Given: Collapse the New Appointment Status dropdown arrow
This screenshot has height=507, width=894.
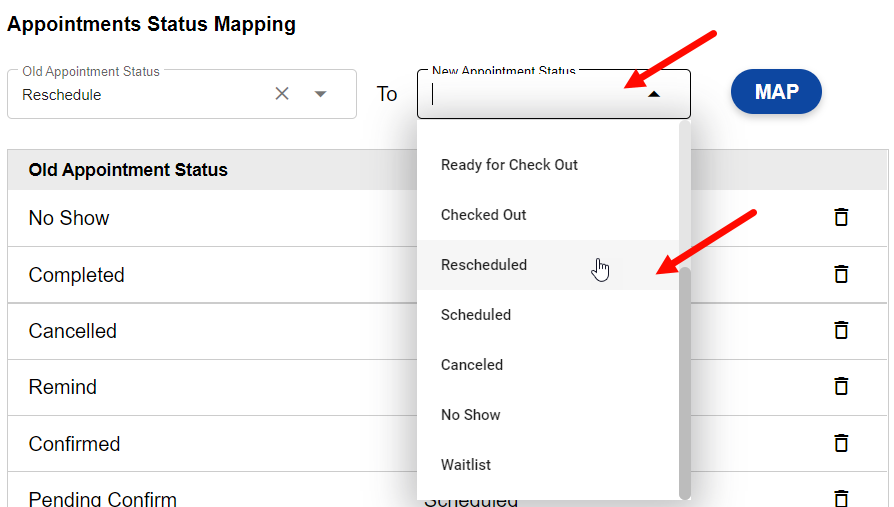Looking at the screenshot, I should pyautogui.click(x=654, y=94).
